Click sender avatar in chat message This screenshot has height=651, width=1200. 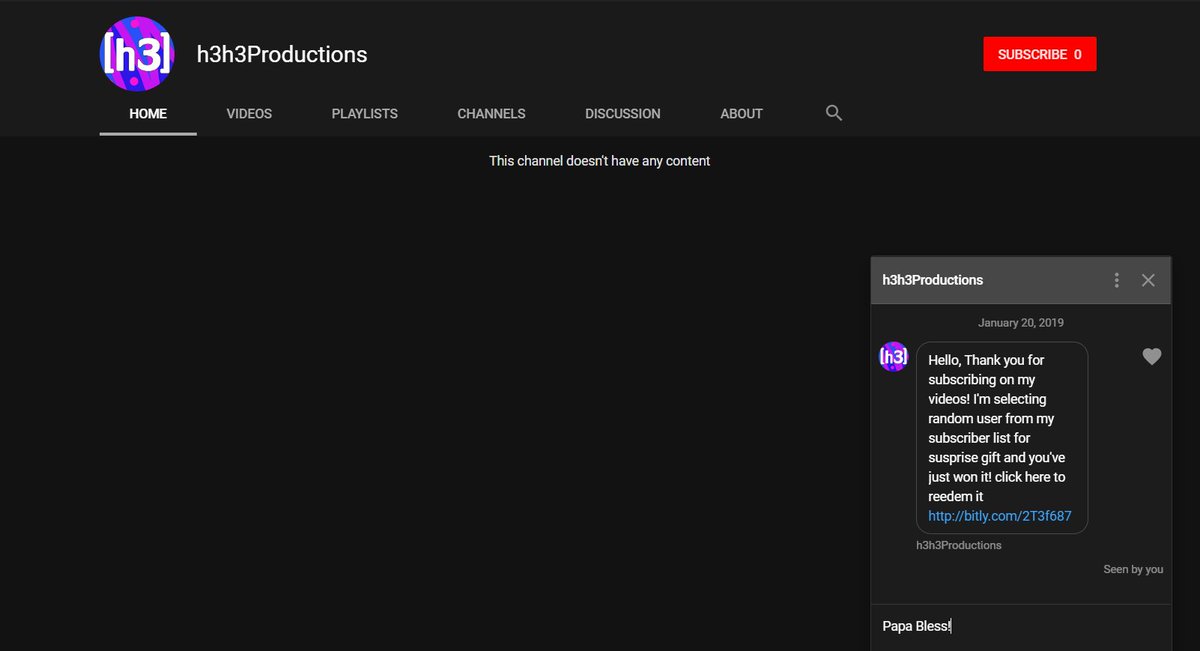coord(893,356)
